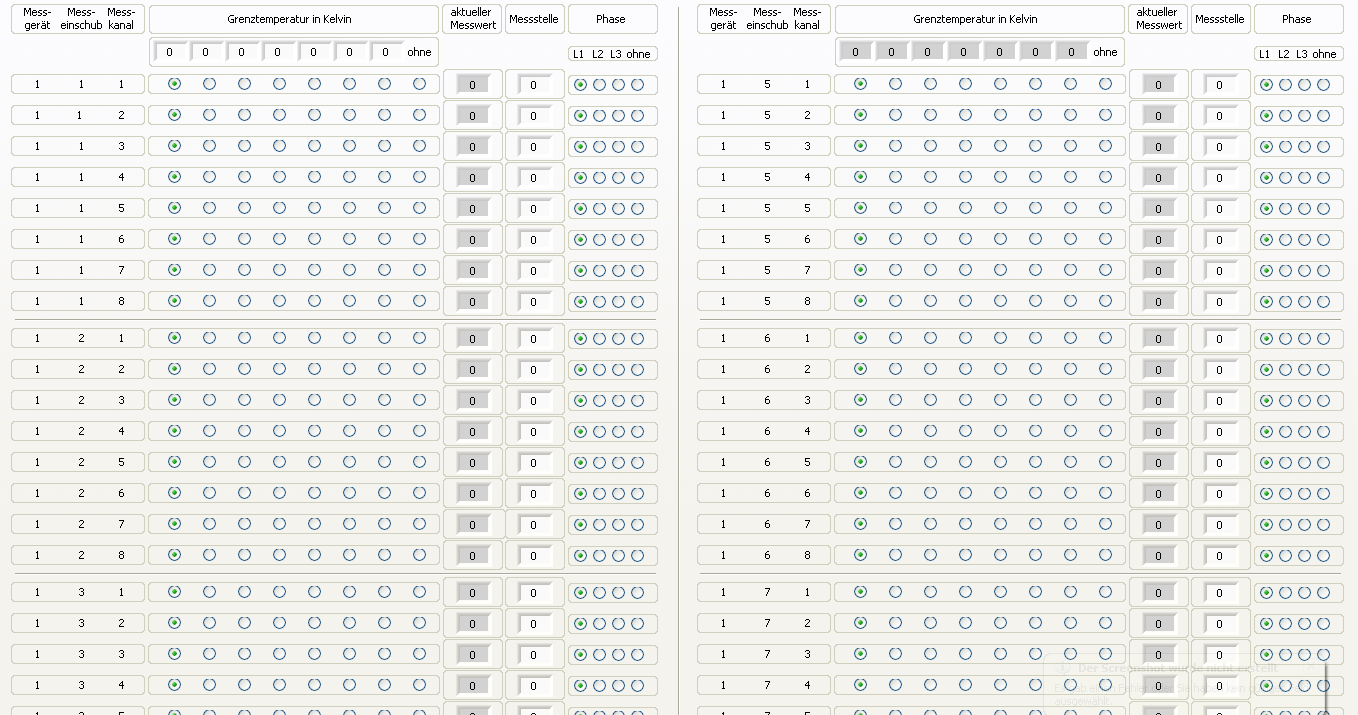This screenshot has height=715, width=1358.
Task: Click aktueller Messwert value of row 1-6-1
Action: [1159, 339]
